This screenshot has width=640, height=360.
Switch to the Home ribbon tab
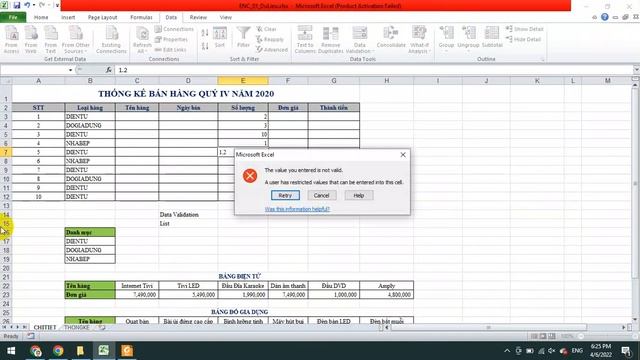click(41, 18)
